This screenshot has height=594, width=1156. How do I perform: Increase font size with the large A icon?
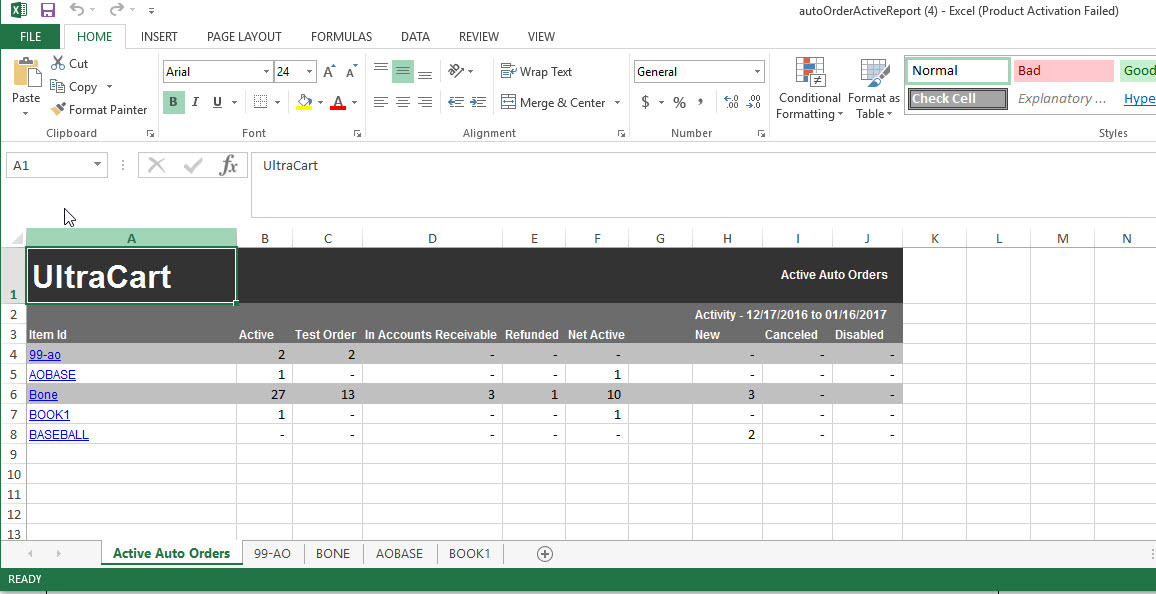tap(329, 71)
